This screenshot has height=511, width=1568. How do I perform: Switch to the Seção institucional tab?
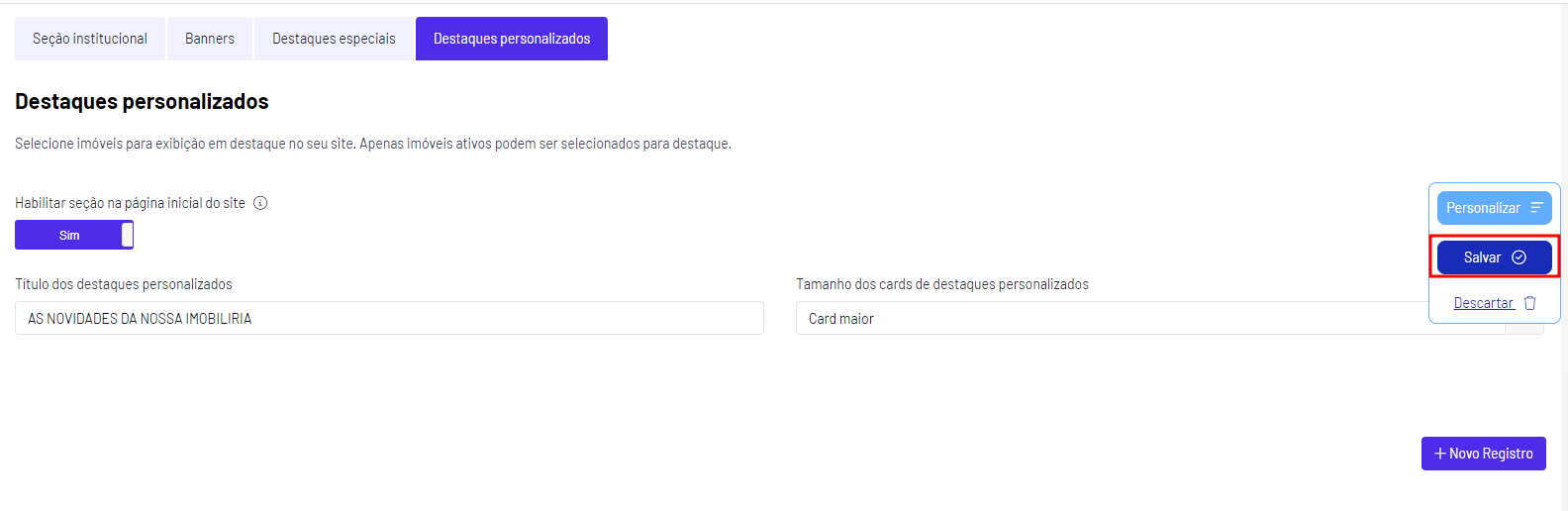(x=90, y=39)
